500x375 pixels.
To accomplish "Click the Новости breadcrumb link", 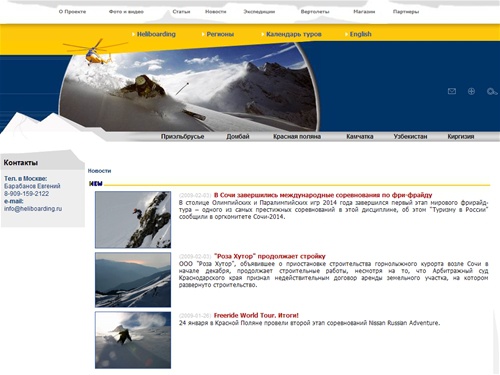I will coord(99,171).
